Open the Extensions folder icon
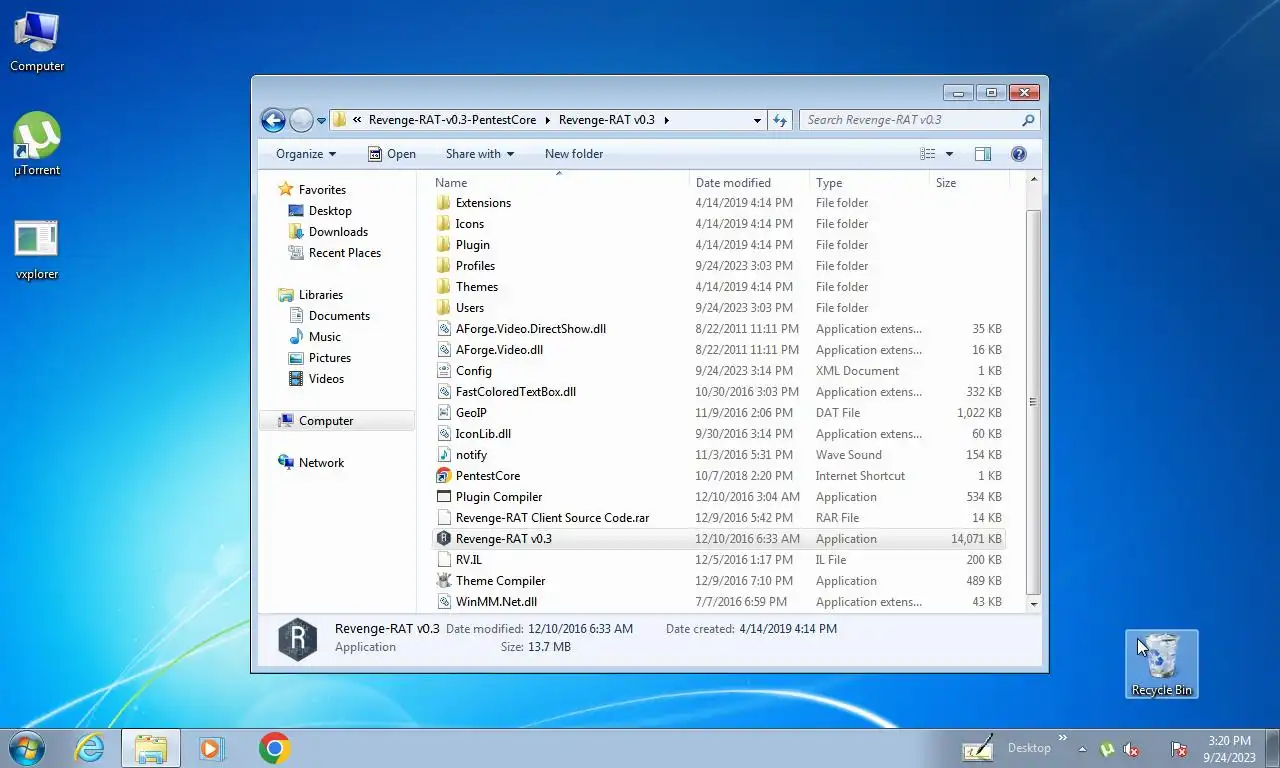The height and width of the screenshot is (768, 1280). (445, 203)
